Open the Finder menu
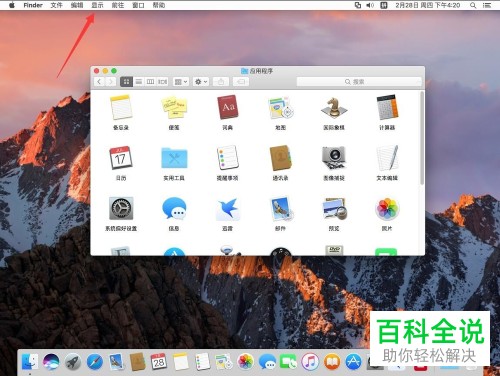 click(33, 5)
